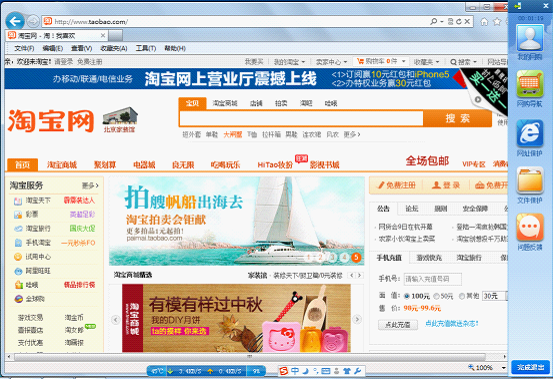Switch to the 聚划算 navigation tab
Viewport: 553px width, 379px height.
[x=105, y=165]
